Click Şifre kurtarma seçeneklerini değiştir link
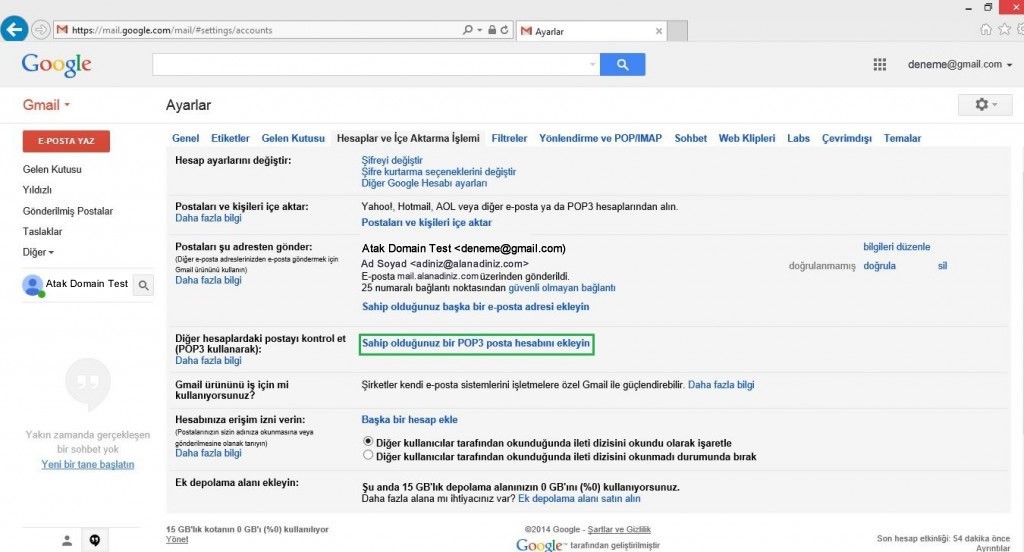1024x552 pixels. coord(438,172)
